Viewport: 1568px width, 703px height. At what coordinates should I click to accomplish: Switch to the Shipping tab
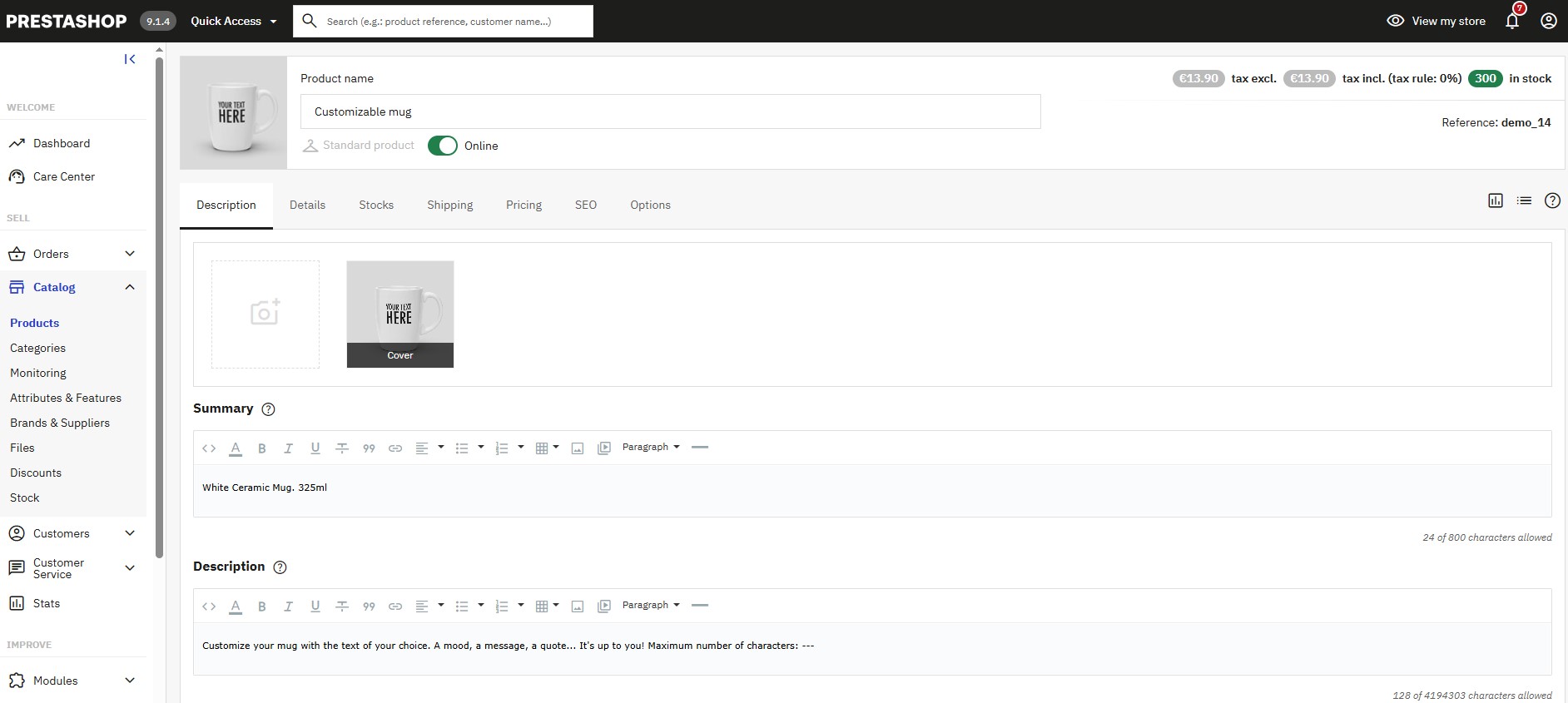[x=449, y=205]
